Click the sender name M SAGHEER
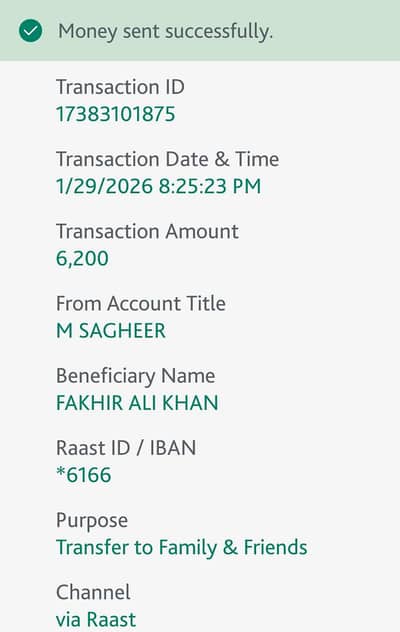The height and width of the screenshot is (632, 400). pyautogui.click(x=111, y=331)
